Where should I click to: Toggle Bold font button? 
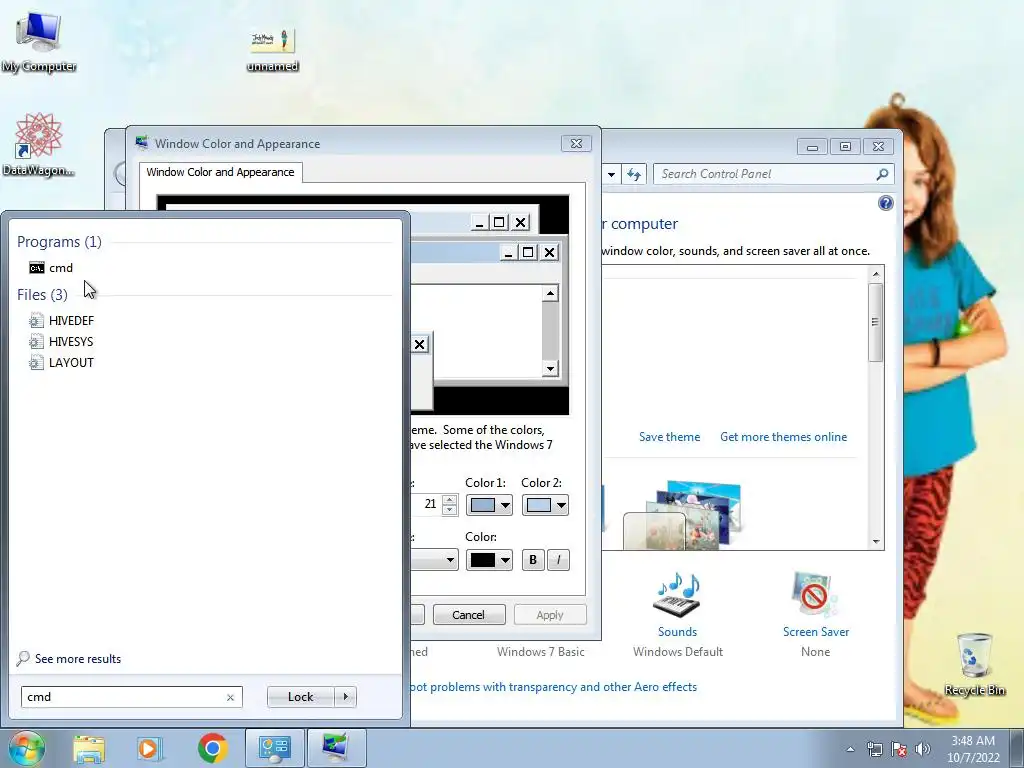(x=533, y=560)
